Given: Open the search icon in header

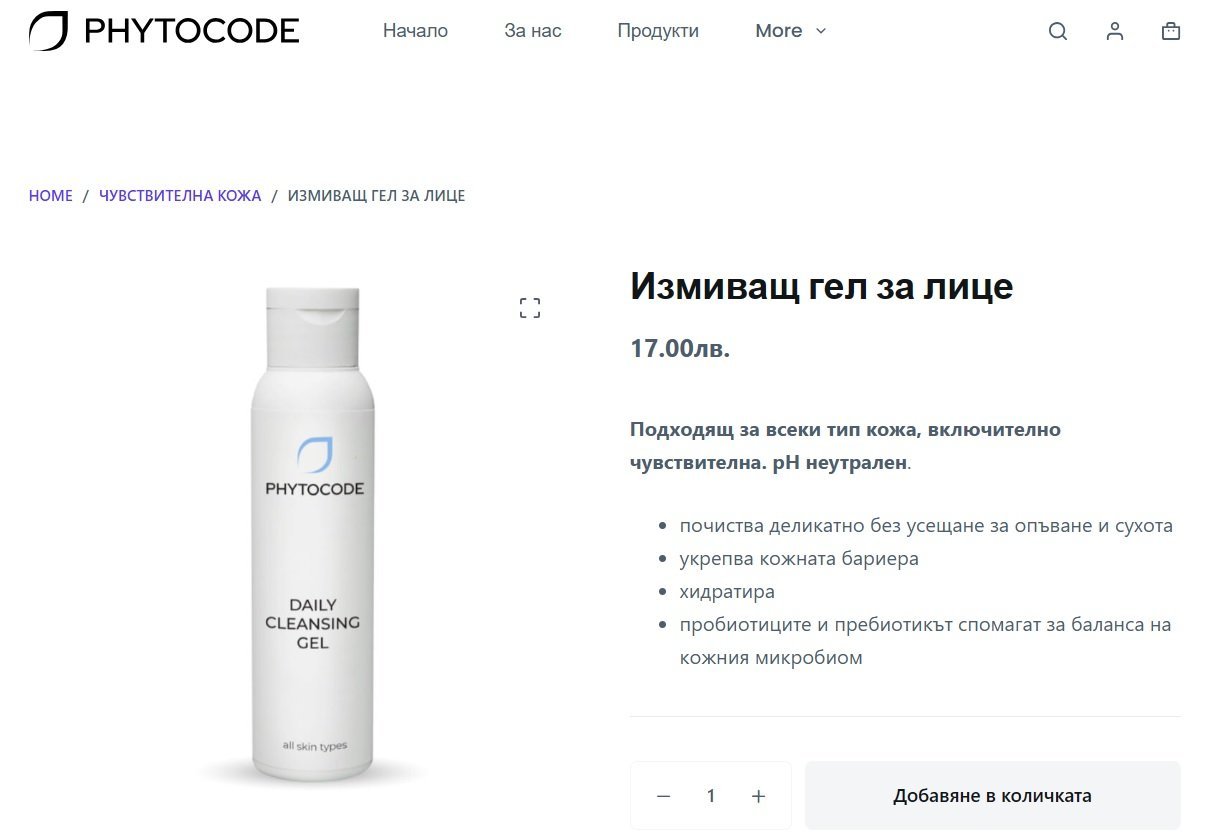Looking at the screenshot, I should (x=1058, y=31).
